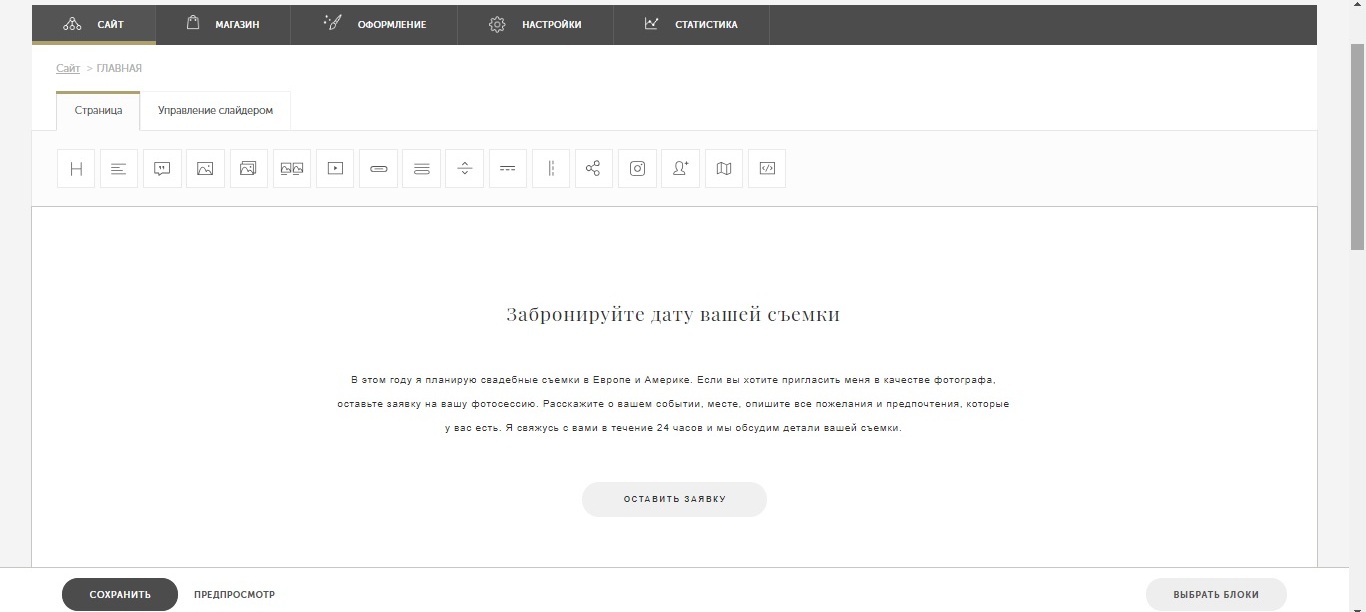
Task: Go to the Статистика section
Action: 691,24
